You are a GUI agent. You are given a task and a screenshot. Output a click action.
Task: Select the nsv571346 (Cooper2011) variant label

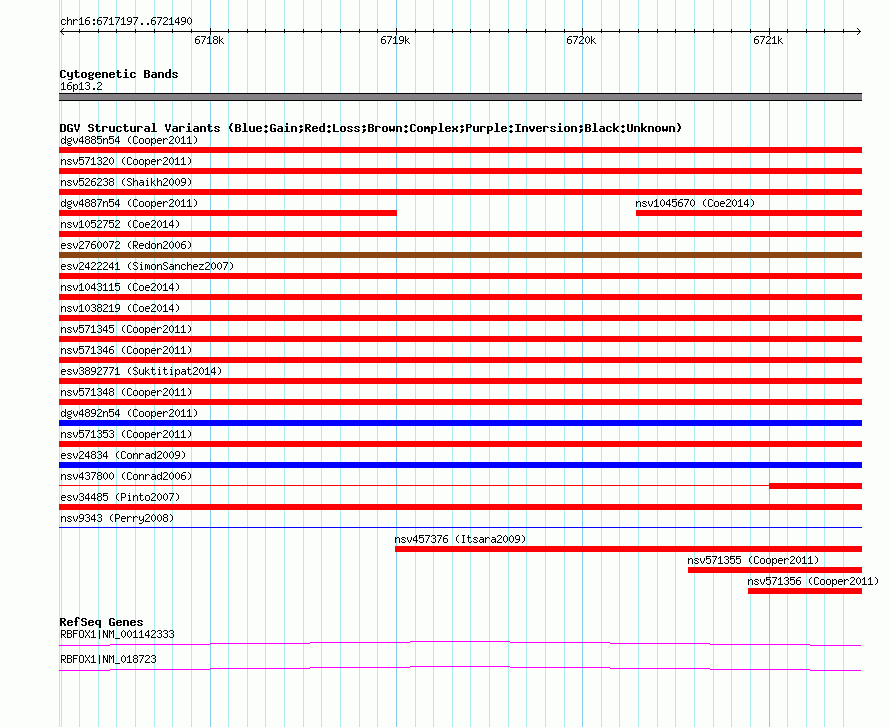(x=126, y=350)
